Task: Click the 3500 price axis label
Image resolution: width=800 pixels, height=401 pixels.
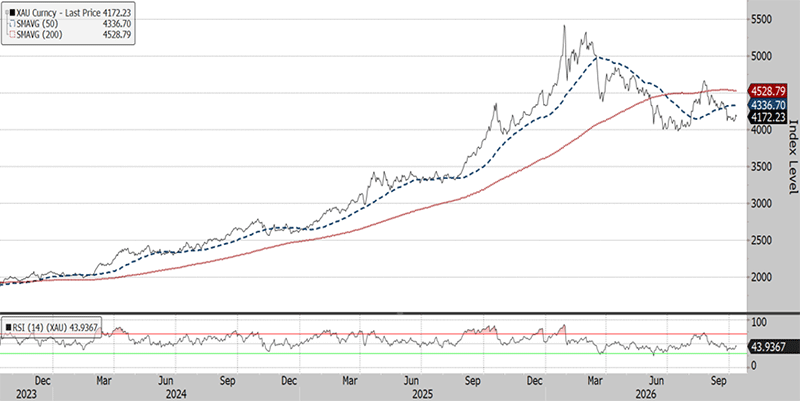Action: [762, 167]
